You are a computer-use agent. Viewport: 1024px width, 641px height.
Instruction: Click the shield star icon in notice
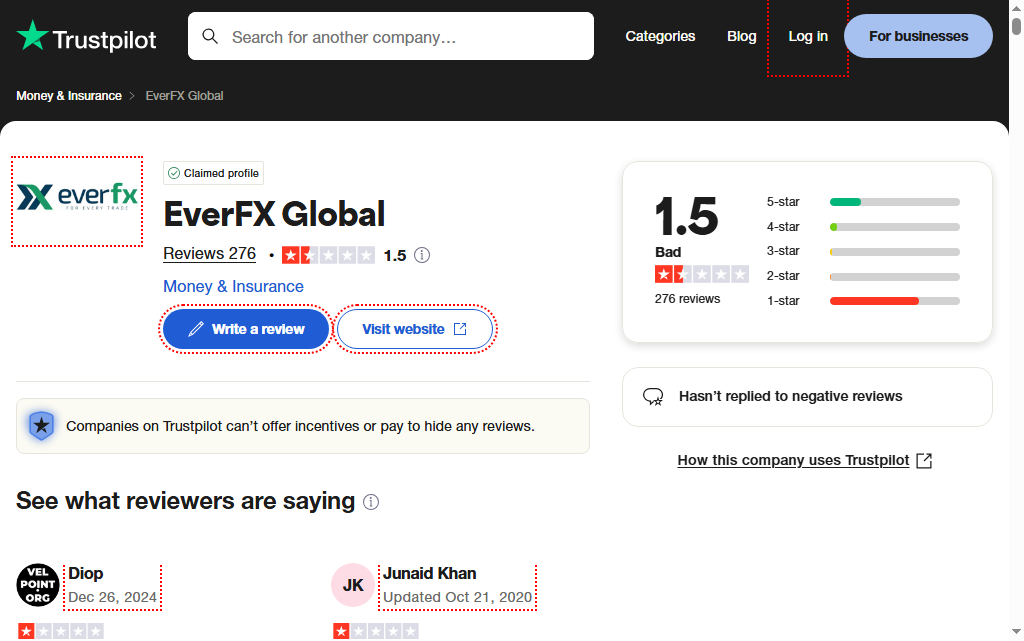tap(41, 426)
